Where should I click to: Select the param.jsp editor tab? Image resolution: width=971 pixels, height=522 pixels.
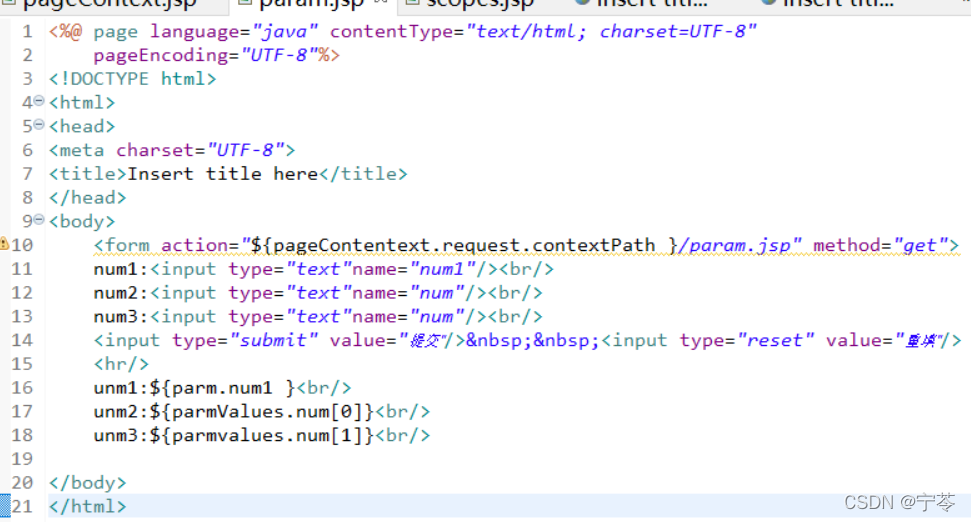click(x=312, y=4)
